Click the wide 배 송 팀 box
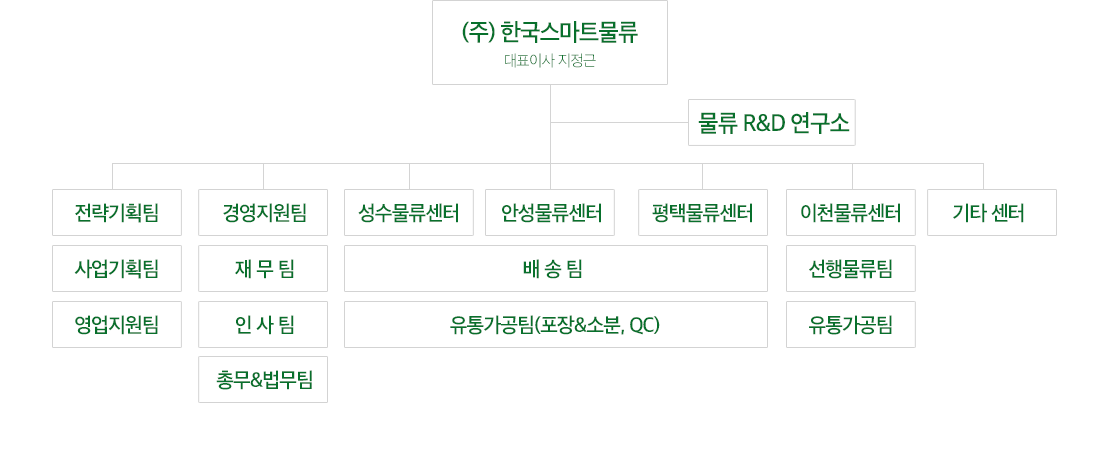Image resolution: width=1100 pixels, height=459 pixels. click(x=555, y=269)
